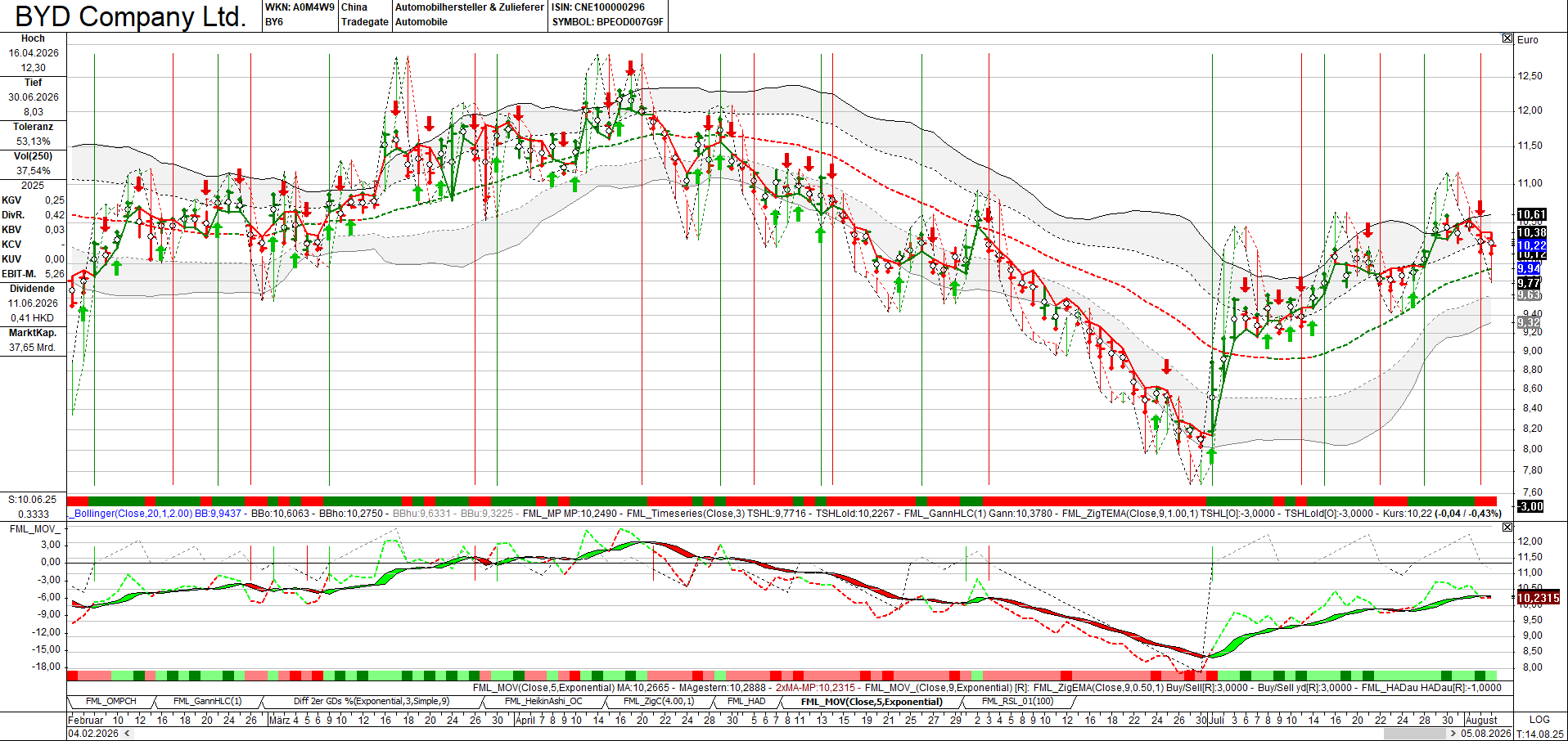Select the WKN: A0M4W9 header cell
The image size is (1568, 741).
tap(300, 7)
